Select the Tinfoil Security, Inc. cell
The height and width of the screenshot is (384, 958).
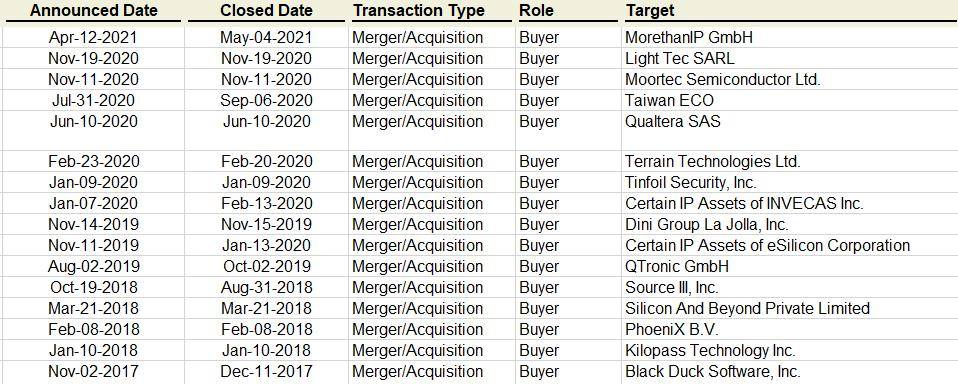pyautogui.click(x=690, y=182)
